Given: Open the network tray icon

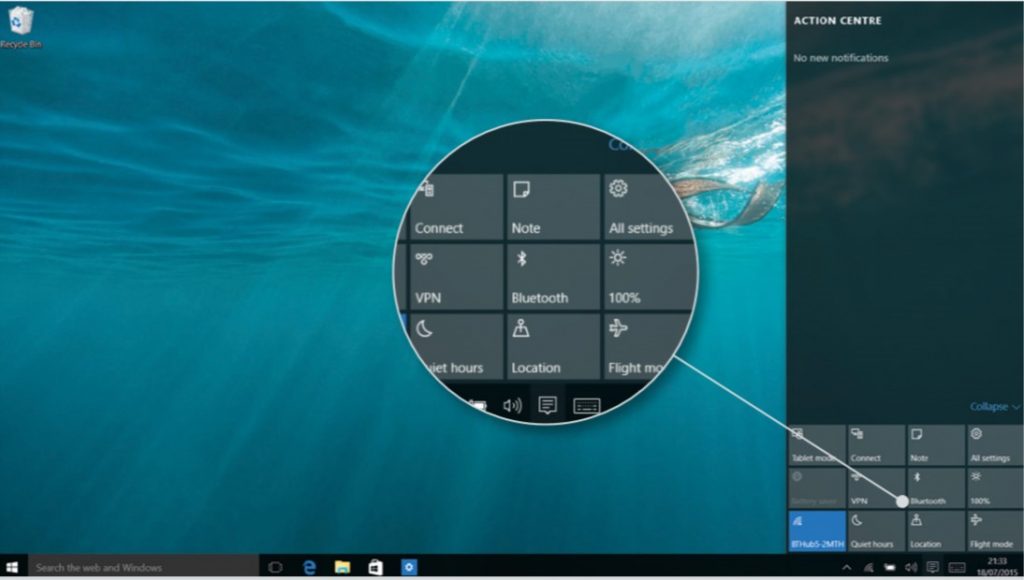Looking at the screenshot, I should [x=869, y=568].
